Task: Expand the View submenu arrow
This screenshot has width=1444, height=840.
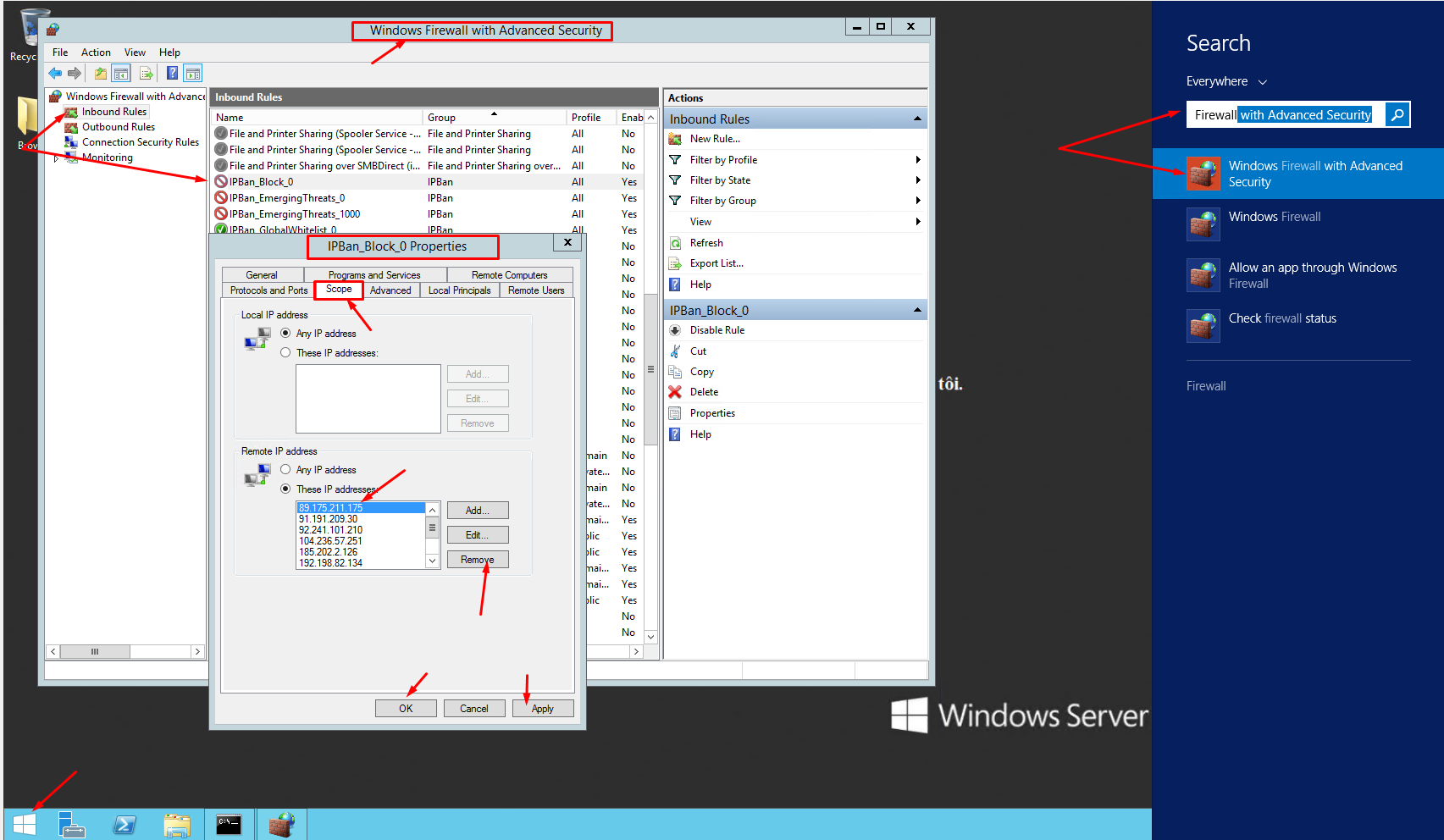Action: click(x=918, y=222)
